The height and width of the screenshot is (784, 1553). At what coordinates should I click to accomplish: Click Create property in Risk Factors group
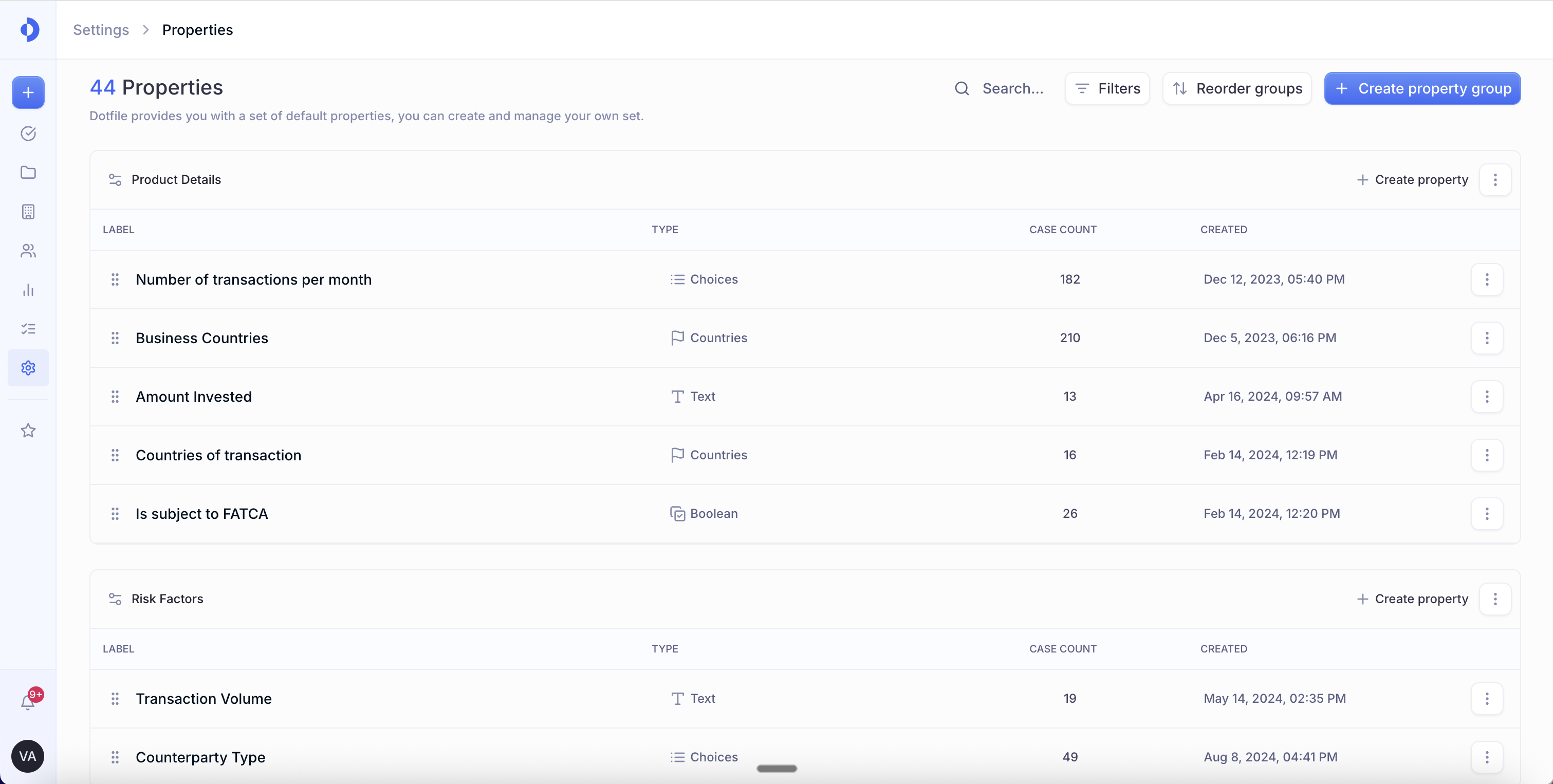click(1412, 599)
